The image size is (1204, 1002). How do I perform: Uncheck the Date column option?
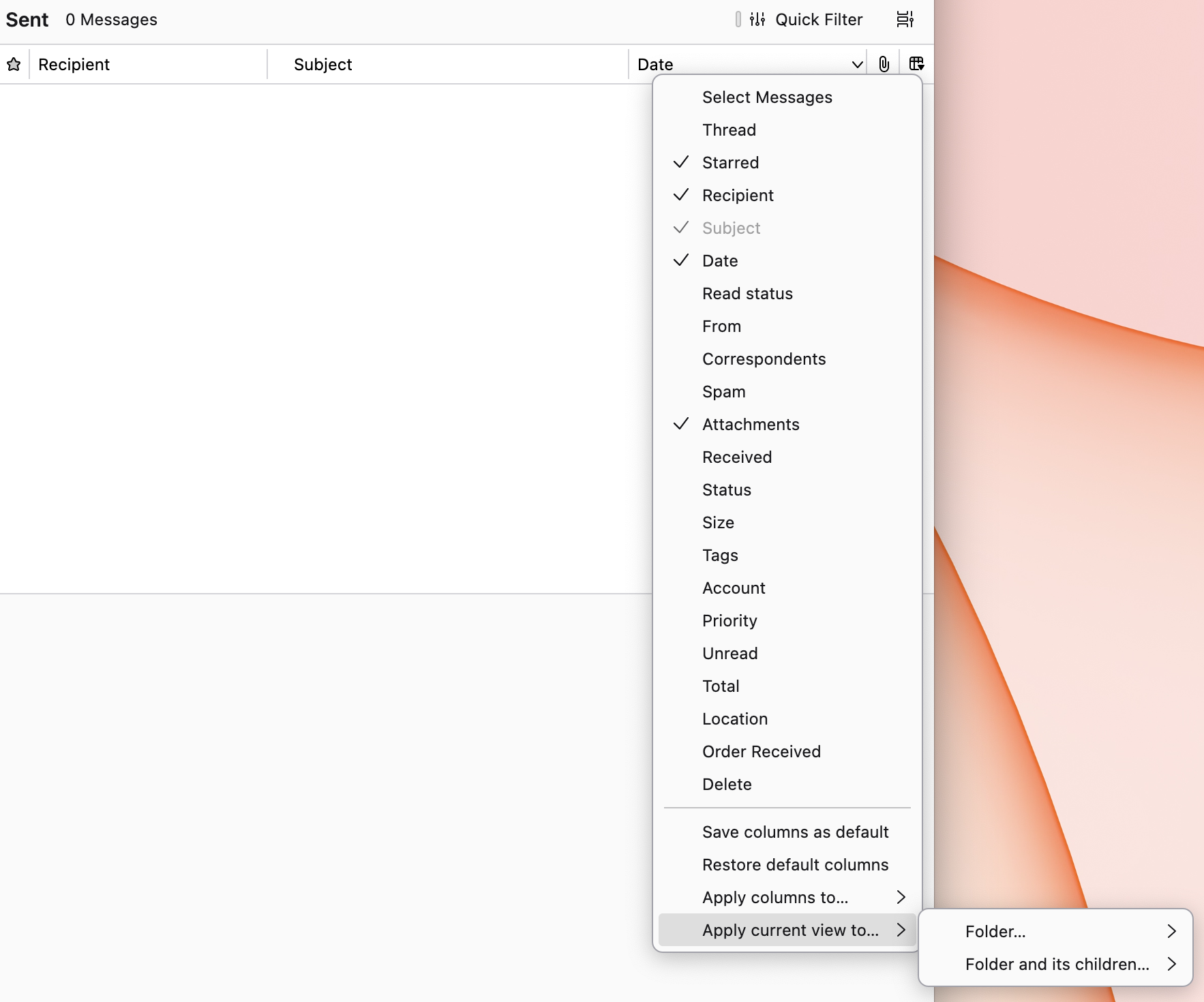click(787, 260)
